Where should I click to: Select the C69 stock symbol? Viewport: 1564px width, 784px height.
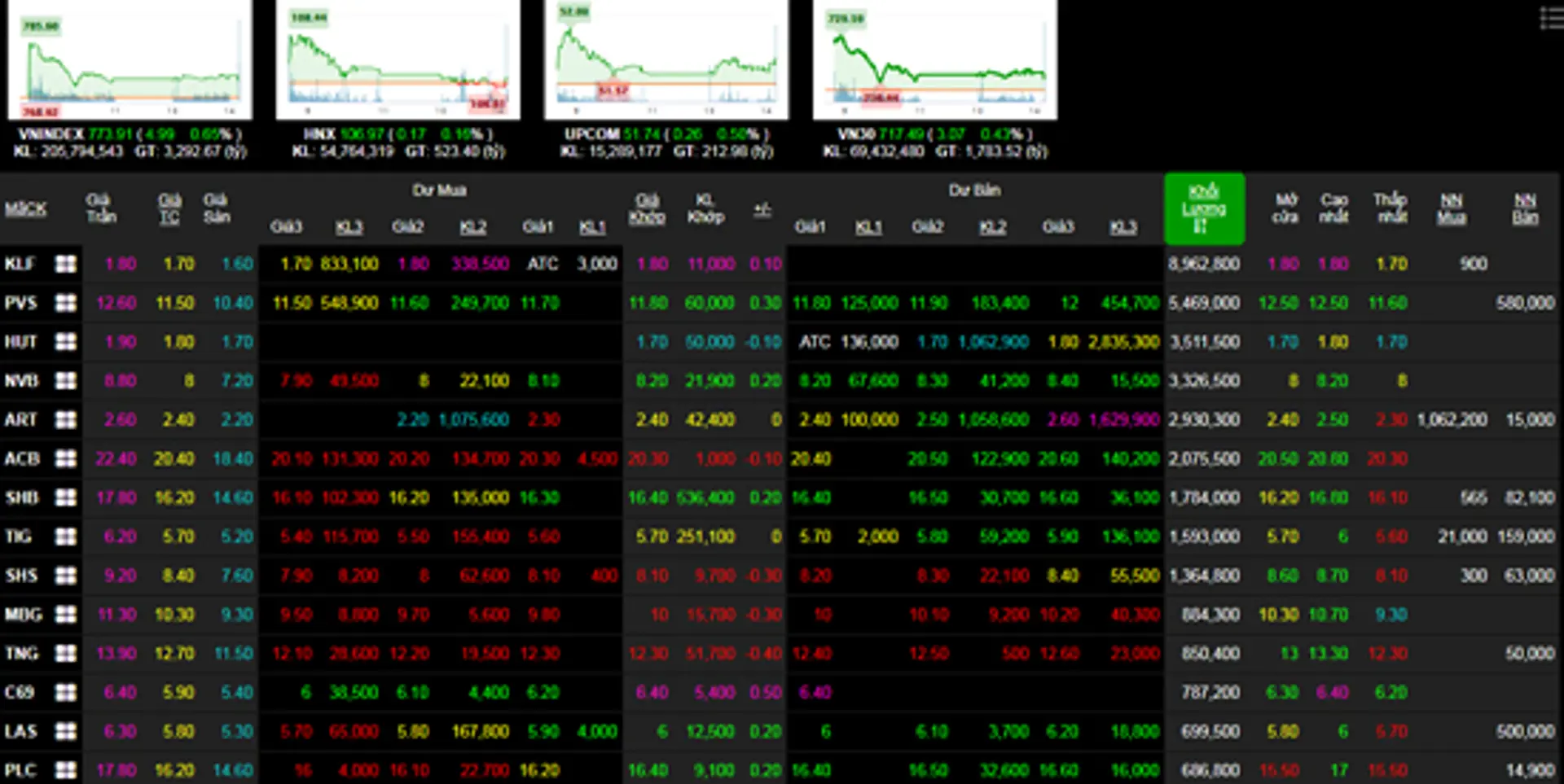20,692
